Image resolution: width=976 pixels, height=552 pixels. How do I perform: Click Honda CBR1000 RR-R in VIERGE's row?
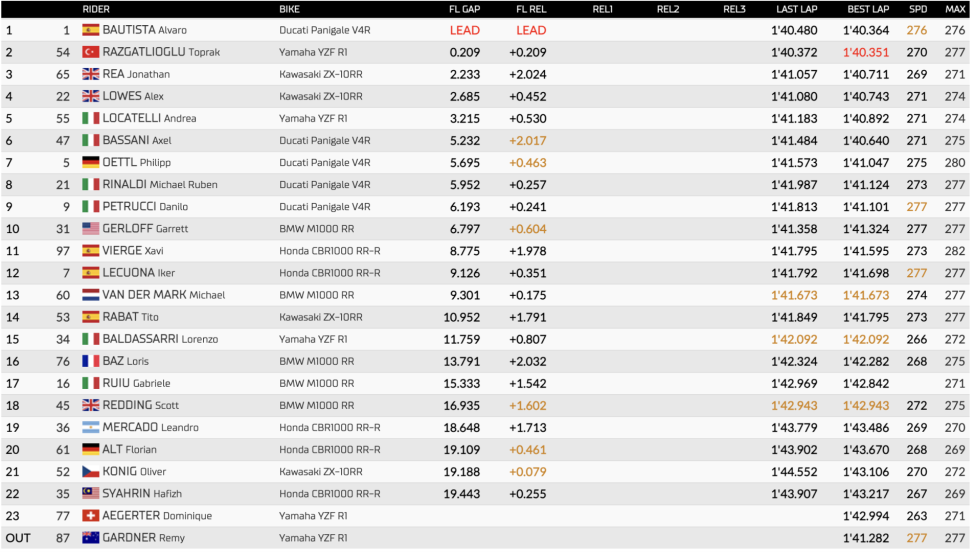coord(330,251)
